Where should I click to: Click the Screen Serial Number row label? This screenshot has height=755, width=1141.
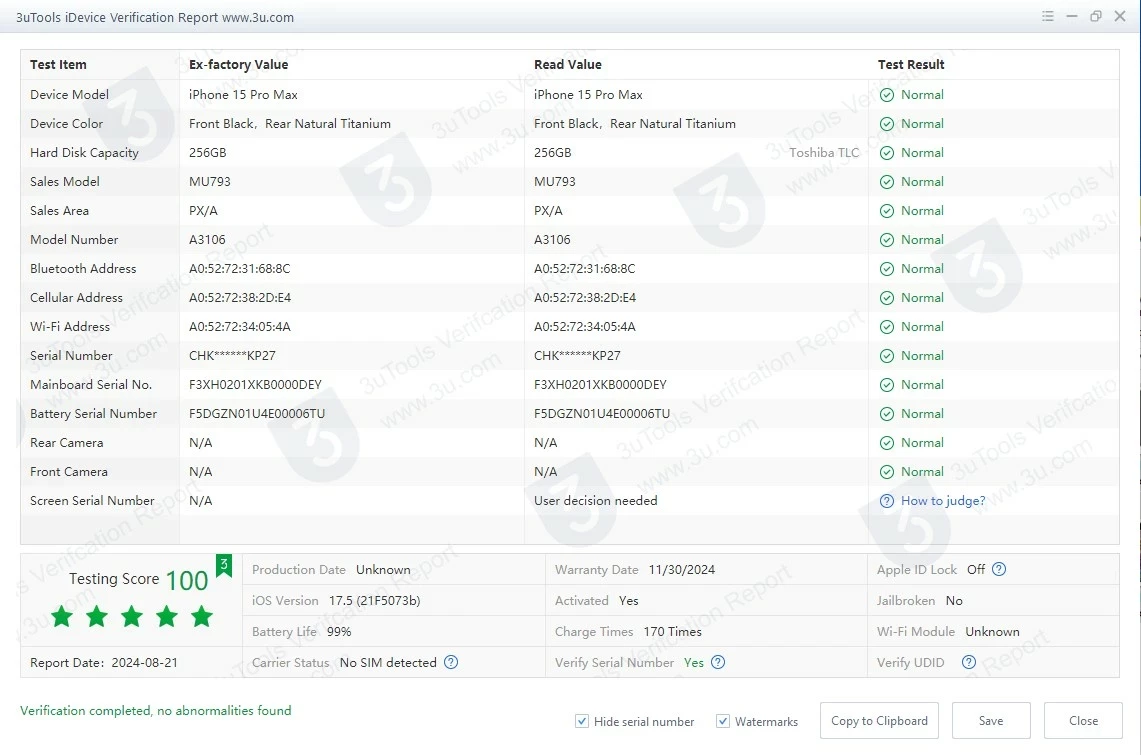tap(92, 501)
